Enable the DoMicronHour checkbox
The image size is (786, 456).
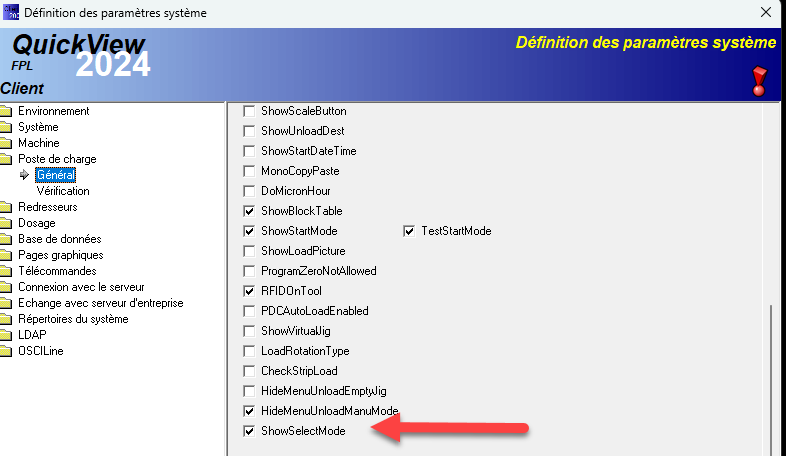249,191
